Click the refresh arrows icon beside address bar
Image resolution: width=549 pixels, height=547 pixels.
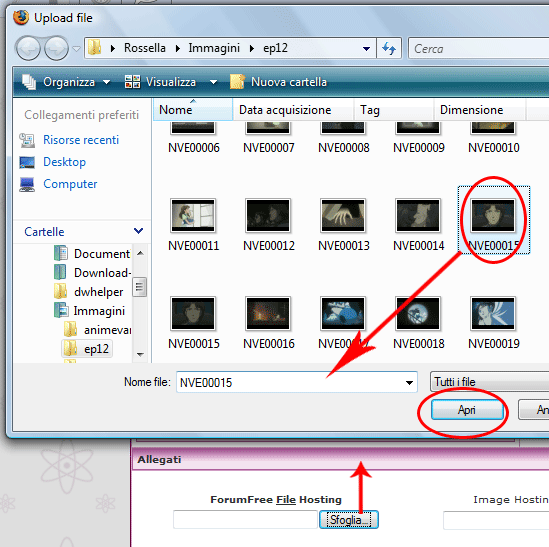(x=389, y=48)
